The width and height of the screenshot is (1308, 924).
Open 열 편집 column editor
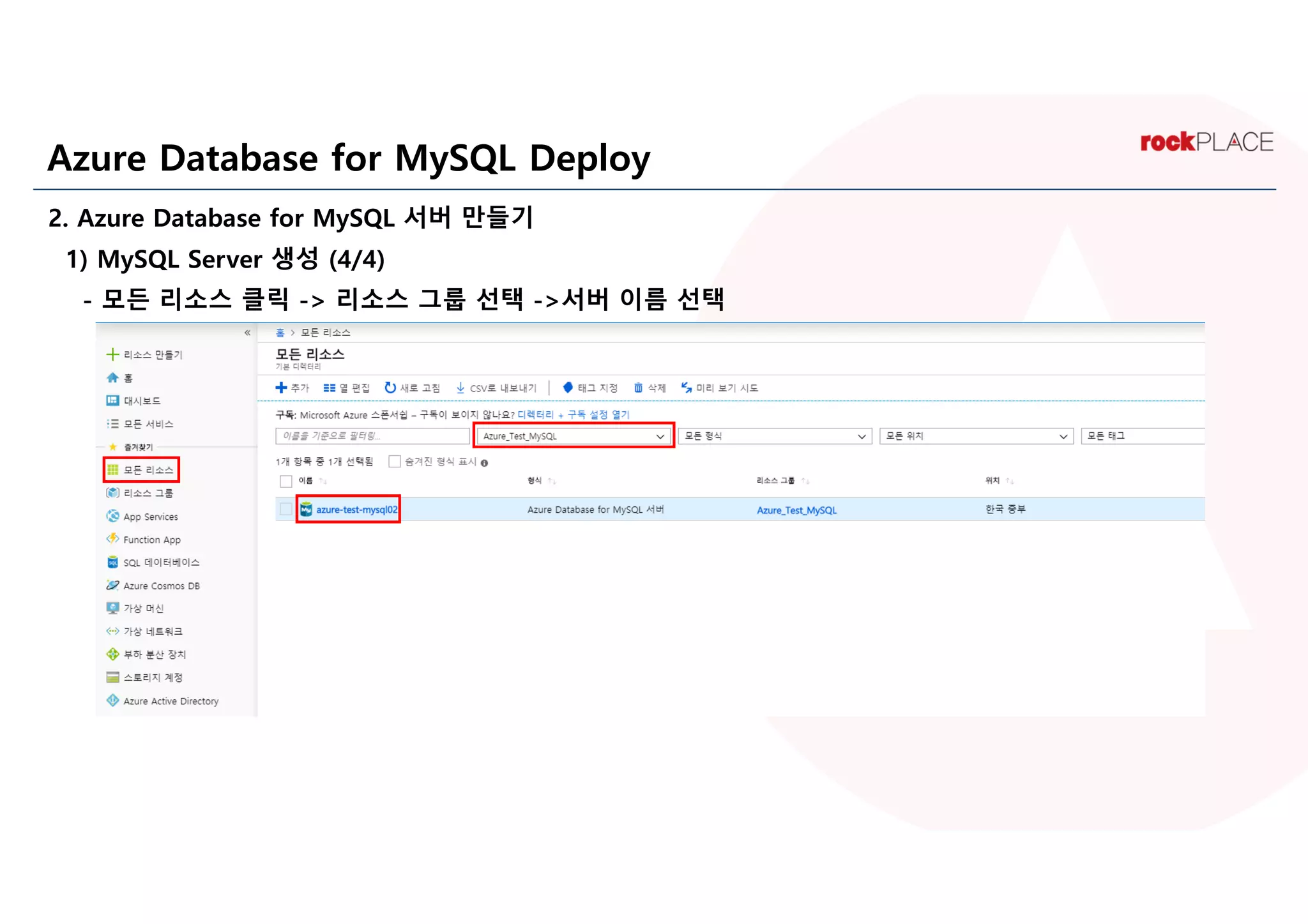pyautogui.click(x=346, y=388)
